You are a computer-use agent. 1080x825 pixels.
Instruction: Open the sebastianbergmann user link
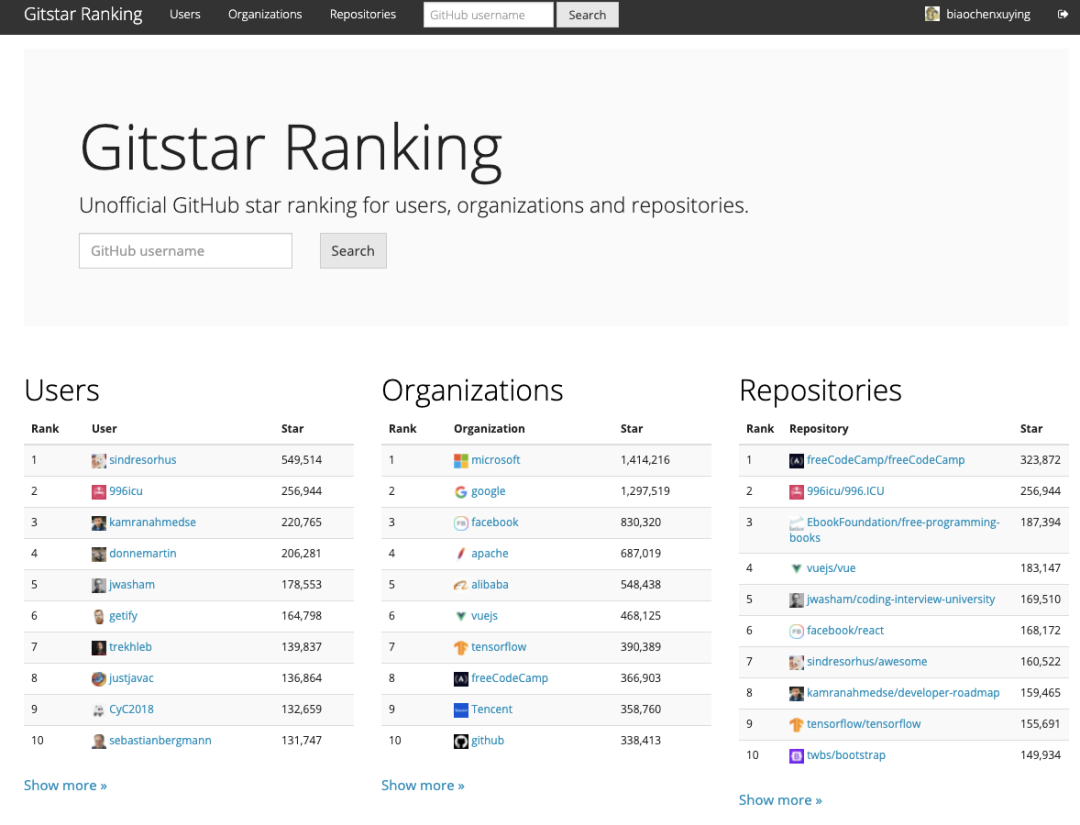pos(160,740)
